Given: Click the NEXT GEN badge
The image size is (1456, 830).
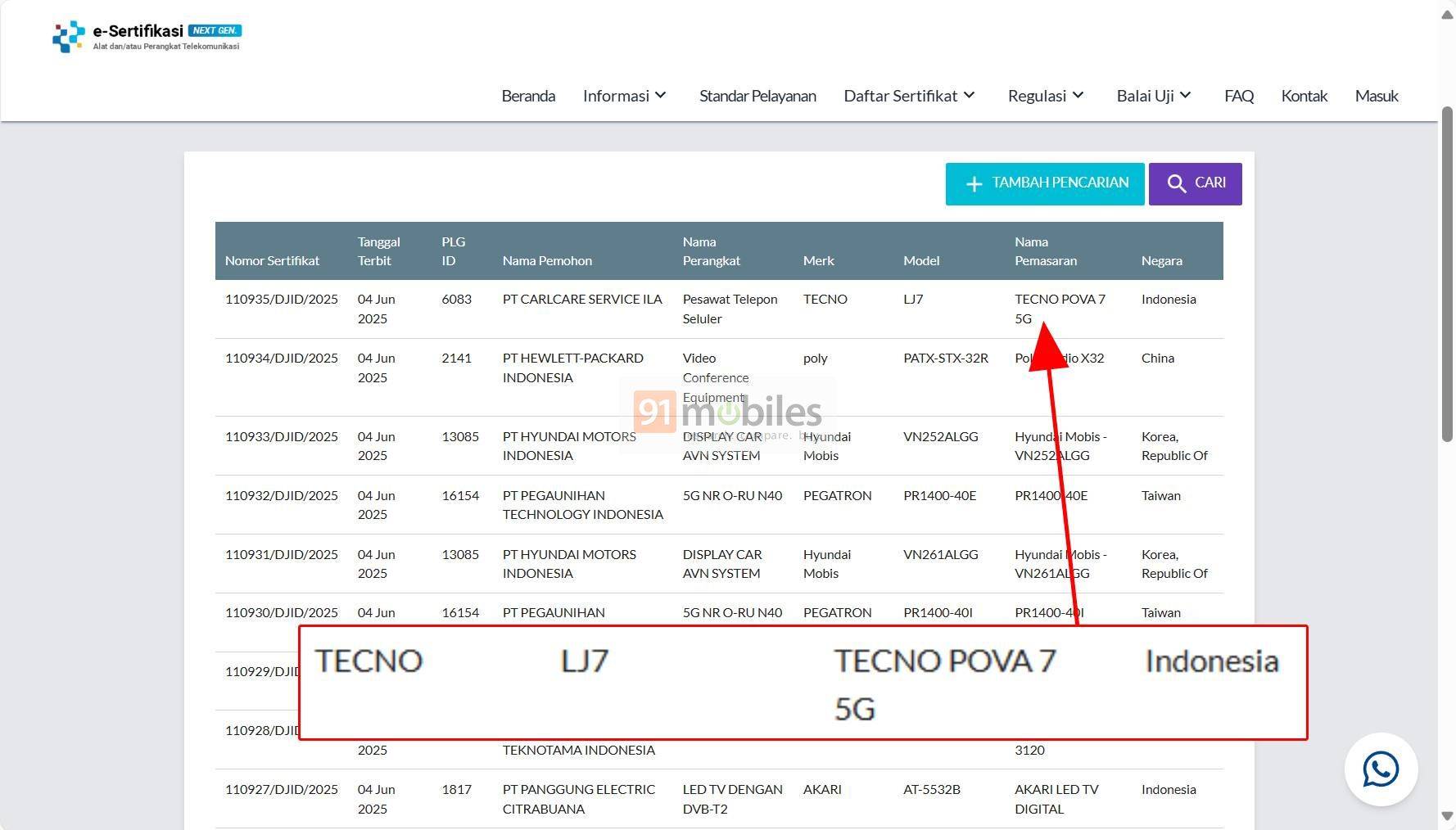Looking at the screenshot, I should (x=215, y=30).
